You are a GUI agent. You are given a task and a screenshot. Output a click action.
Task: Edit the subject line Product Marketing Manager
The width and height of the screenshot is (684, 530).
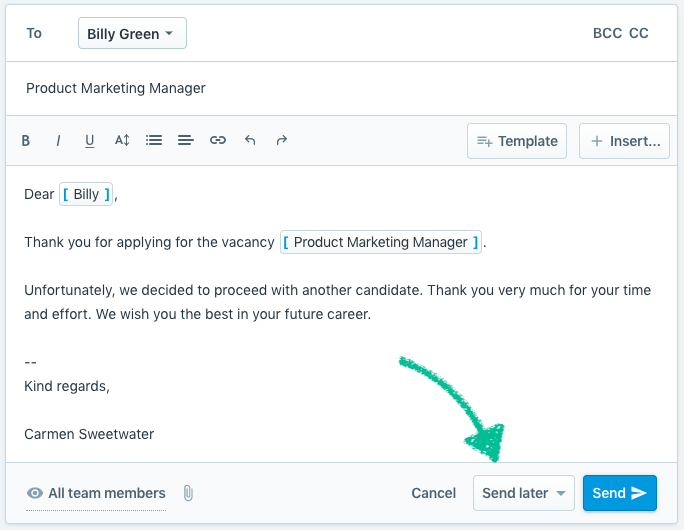pos(341,88)
